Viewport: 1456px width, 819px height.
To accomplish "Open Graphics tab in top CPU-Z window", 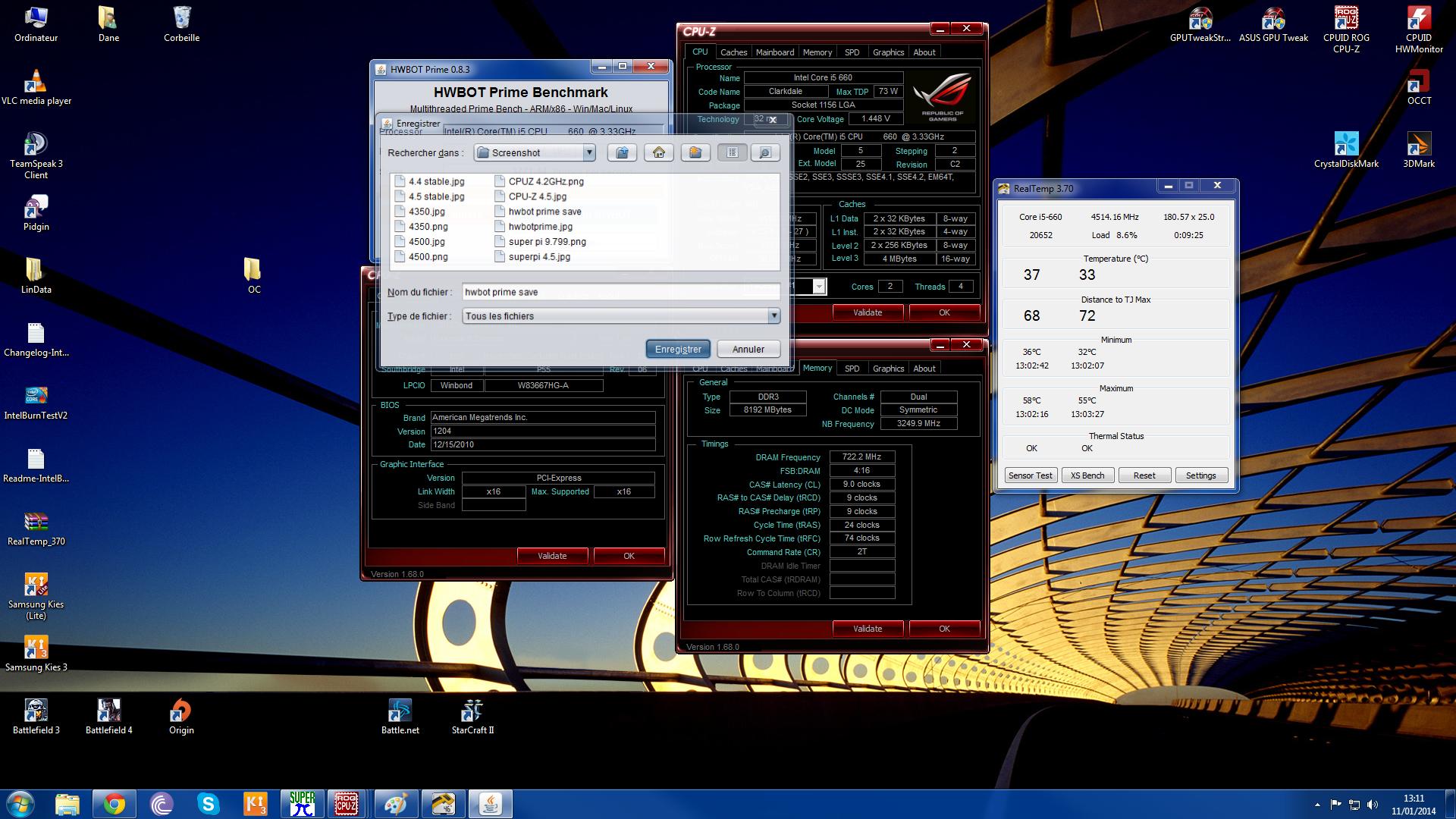I will 888,52.
